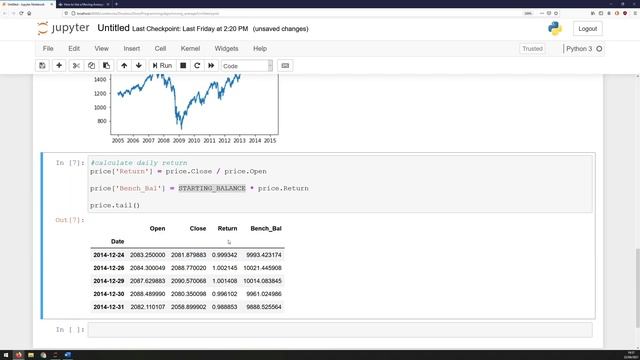Click the Open column header

coord(158,229)
